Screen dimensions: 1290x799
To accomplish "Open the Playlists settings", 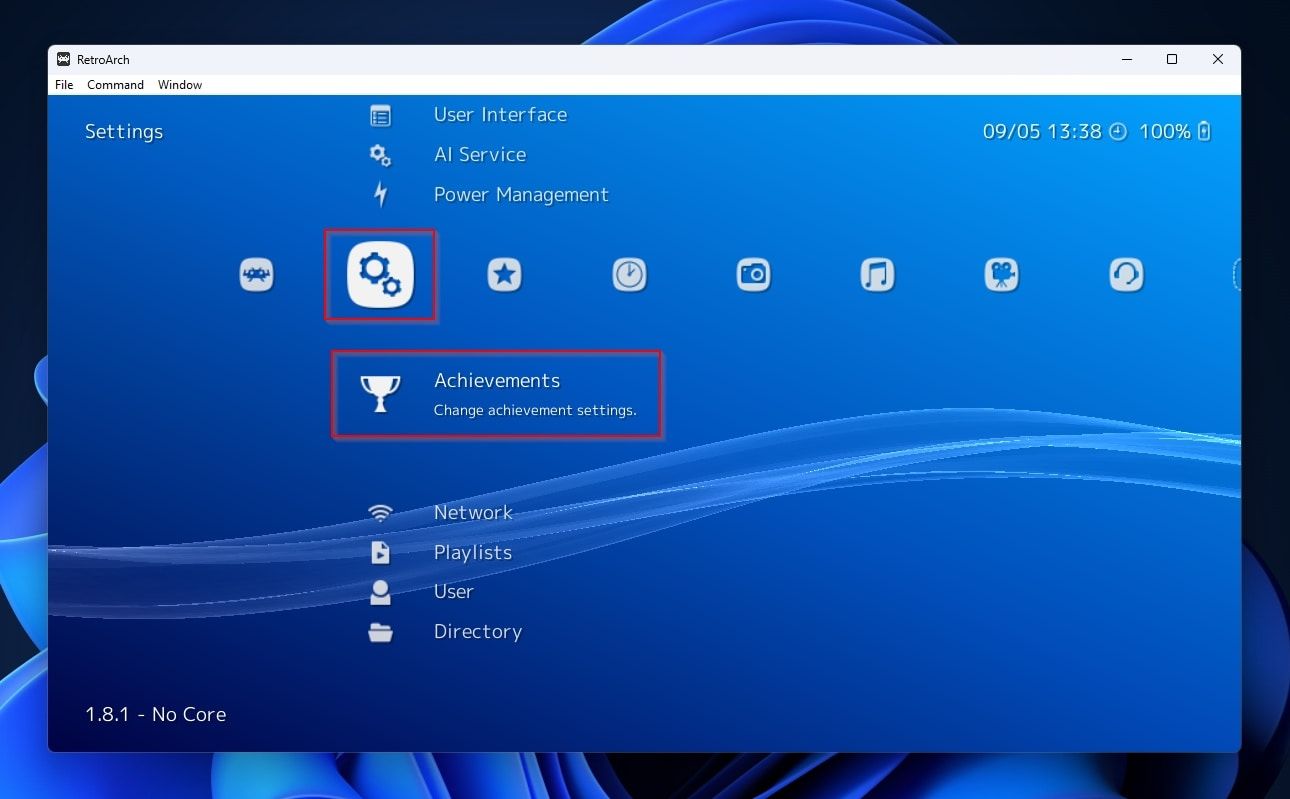I will (x=472, y=552).
